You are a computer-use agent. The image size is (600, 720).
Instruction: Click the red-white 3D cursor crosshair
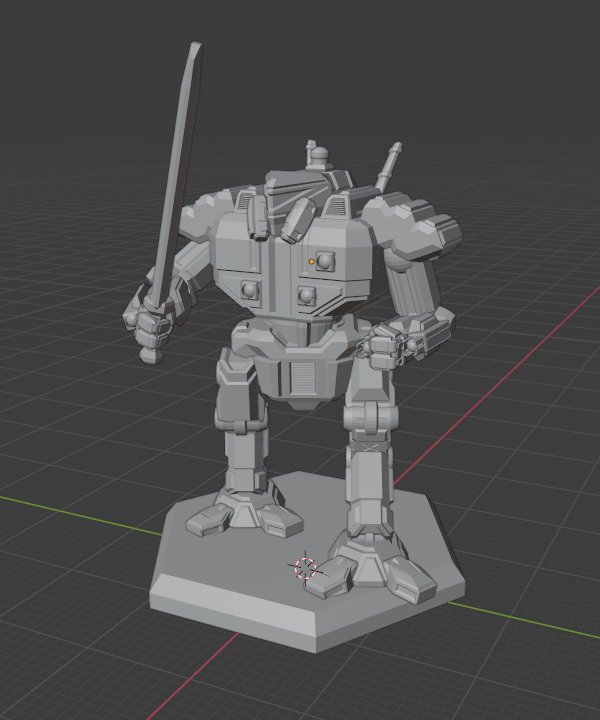[x=305, y=568]
